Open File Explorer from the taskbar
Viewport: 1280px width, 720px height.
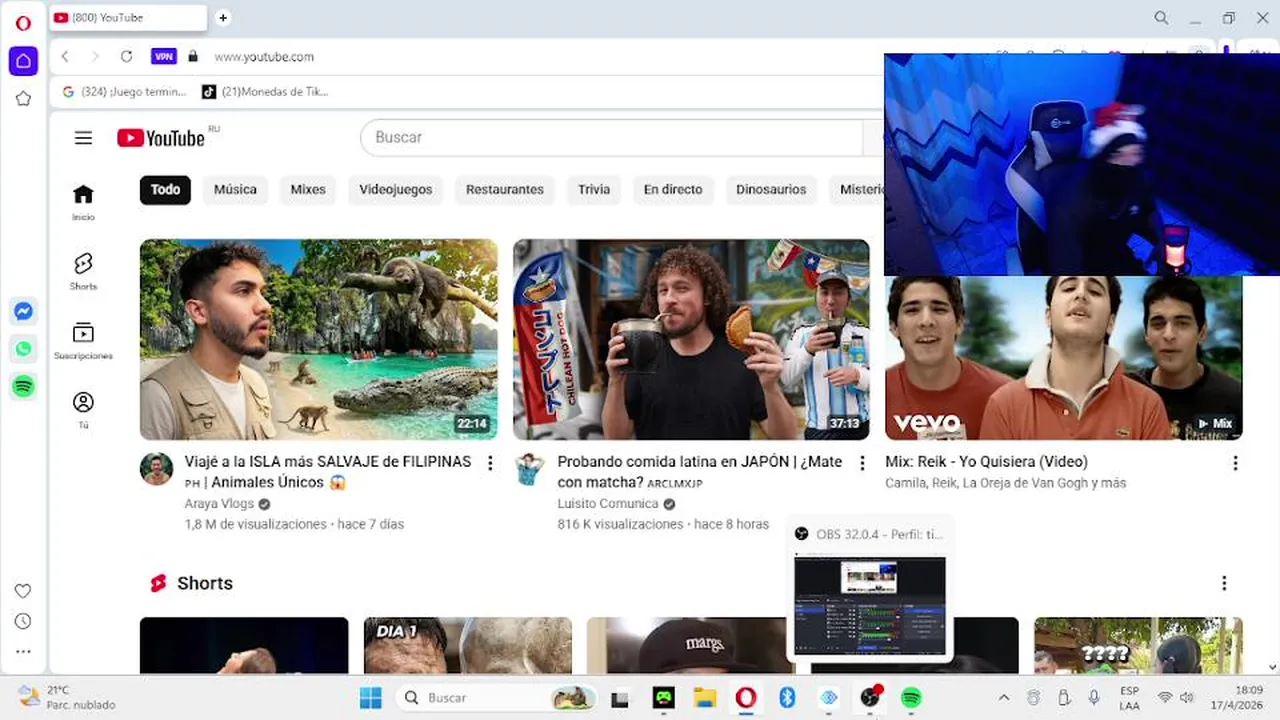click(x=705, y=698)
